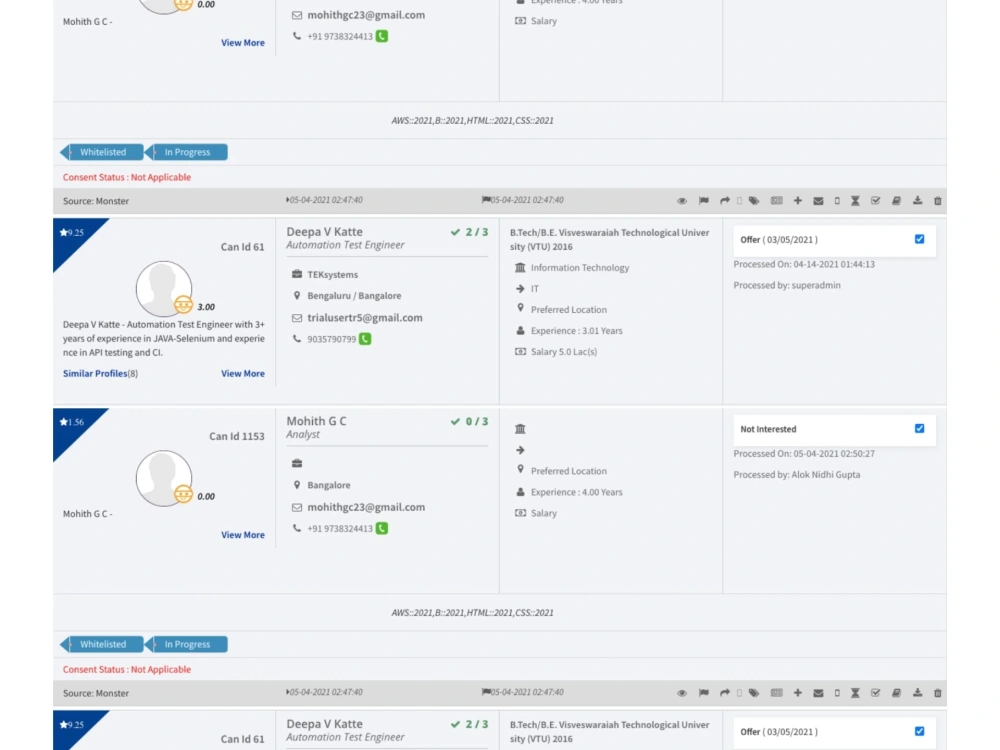Image resolution: width=1000 pixels, height=750 pixels.
Task: Select the Whitelisted tag above the first Deepa card
Action: click(x=101, y=152)
